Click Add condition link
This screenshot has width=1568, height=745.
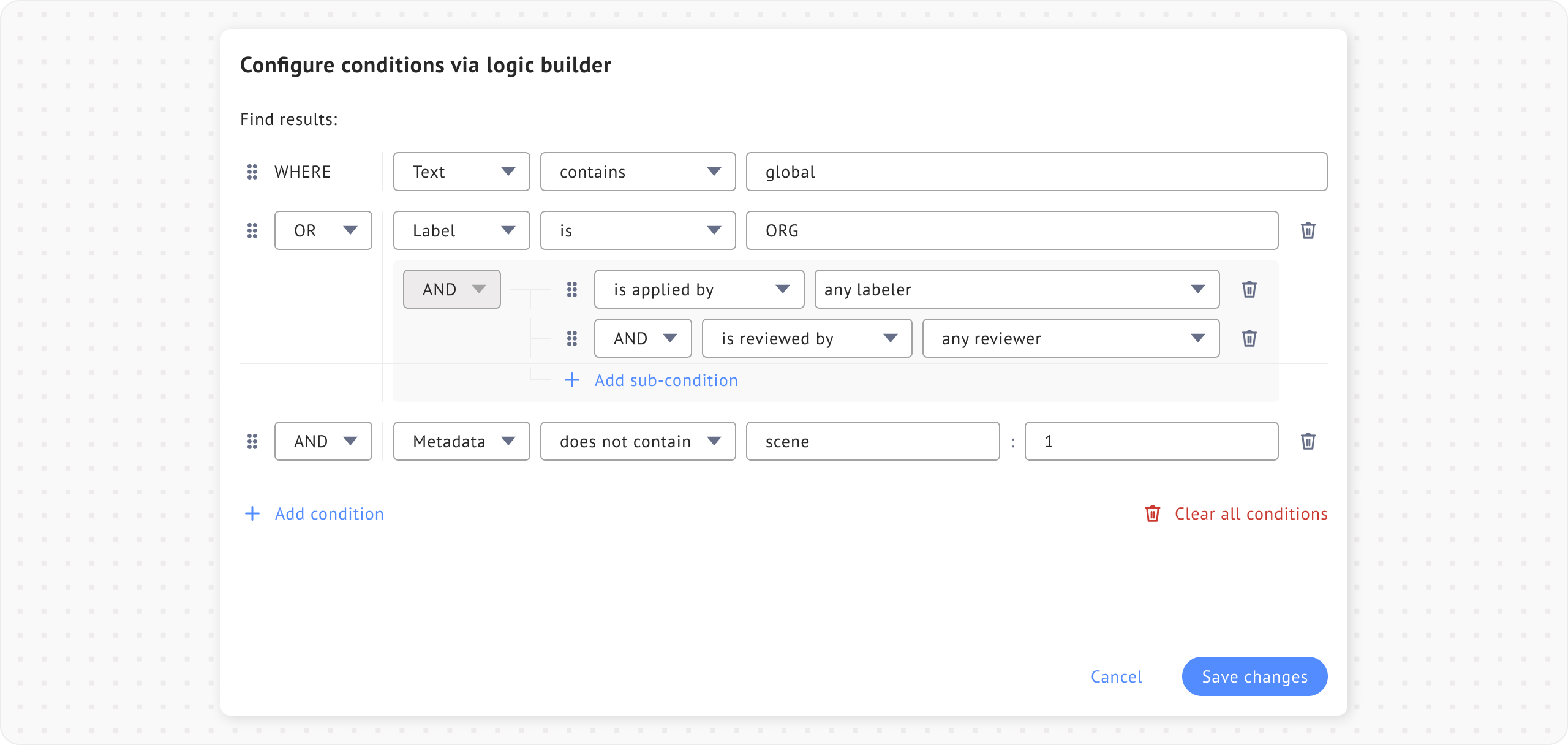click(x=329, y=514)
